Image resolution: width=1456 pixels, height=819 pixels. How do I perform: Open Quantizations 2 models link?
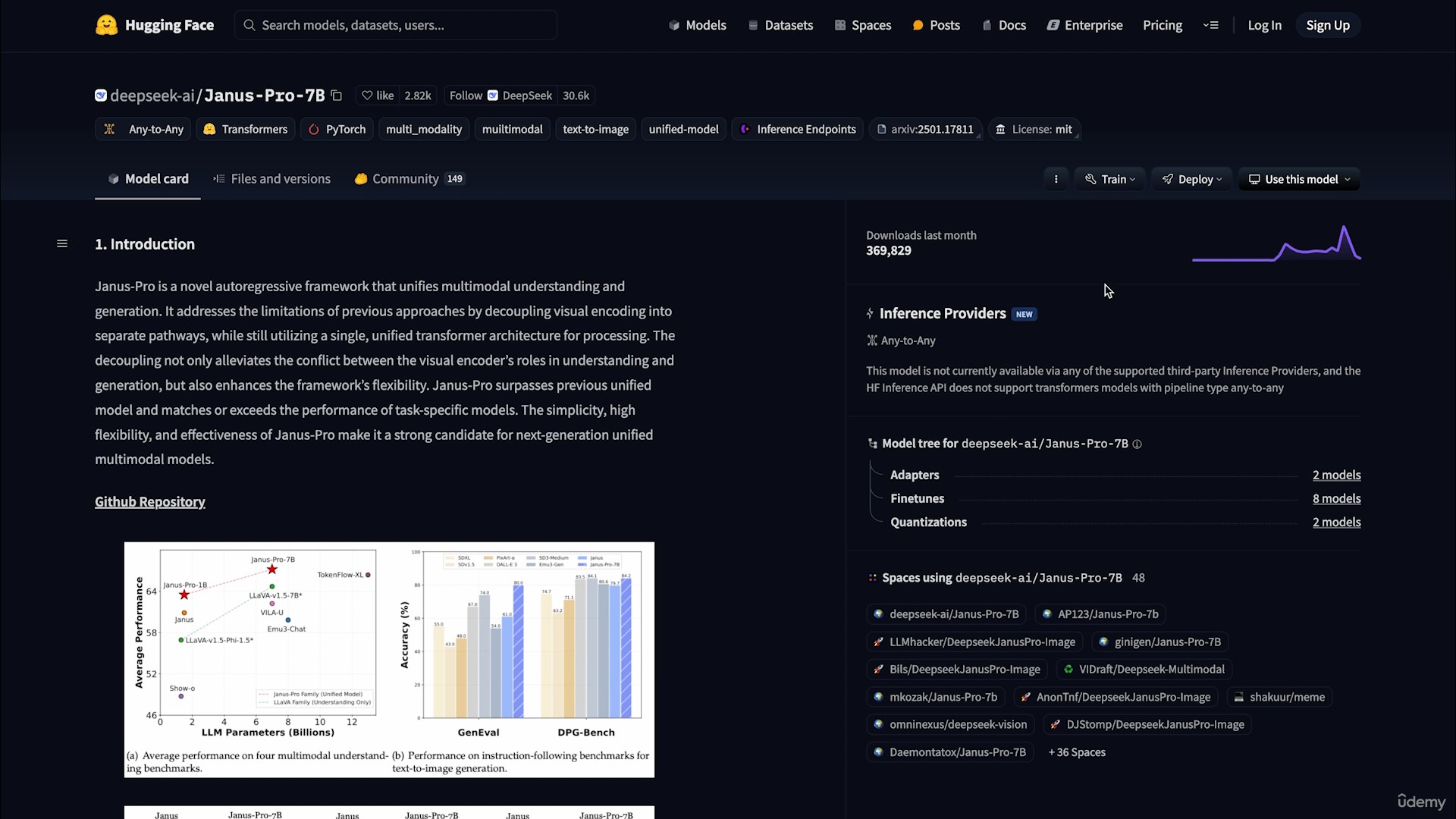point(1336,522)
